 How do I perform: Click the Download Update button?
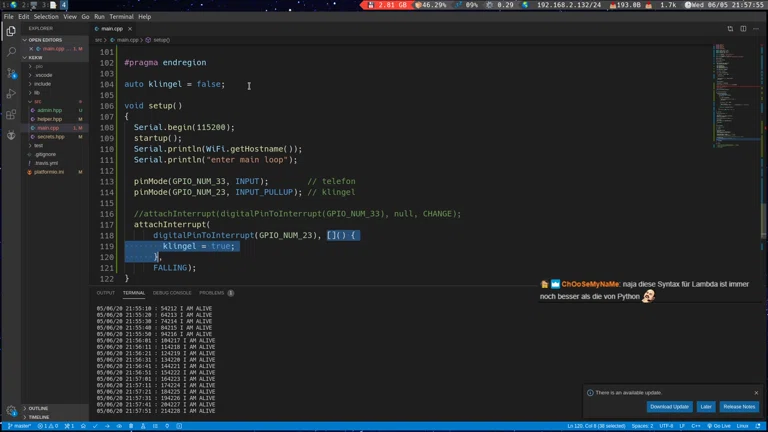tap(669, 407)
